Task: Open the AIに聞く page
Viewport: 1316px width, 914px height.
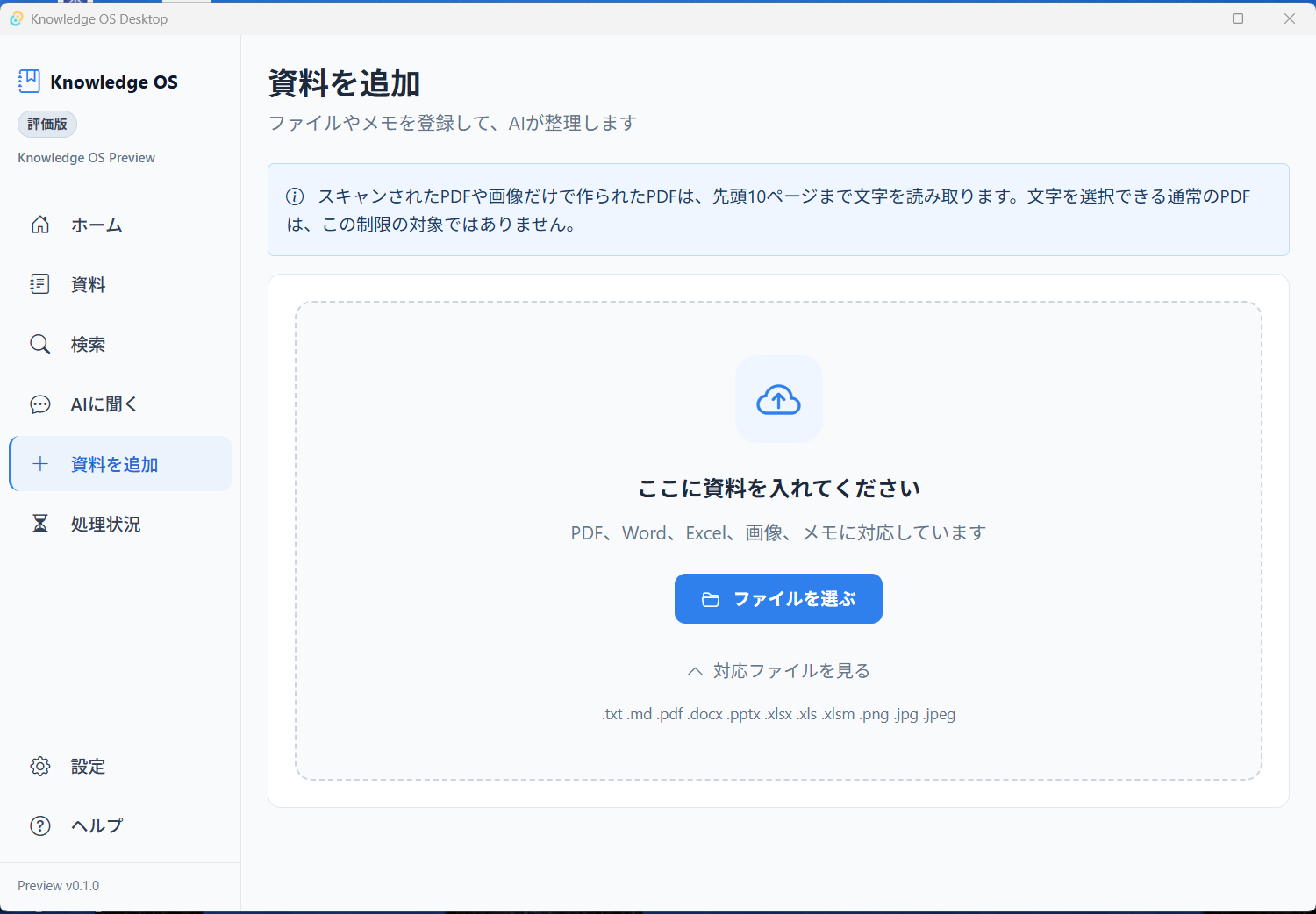Action: pyautogui.click(x=120, y=404)
